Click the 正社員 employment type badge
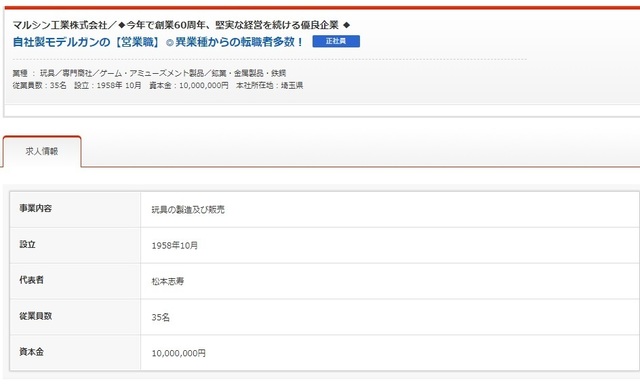Image resolution: width=640 pixels, height=384 pixels. tap(336, 41)
